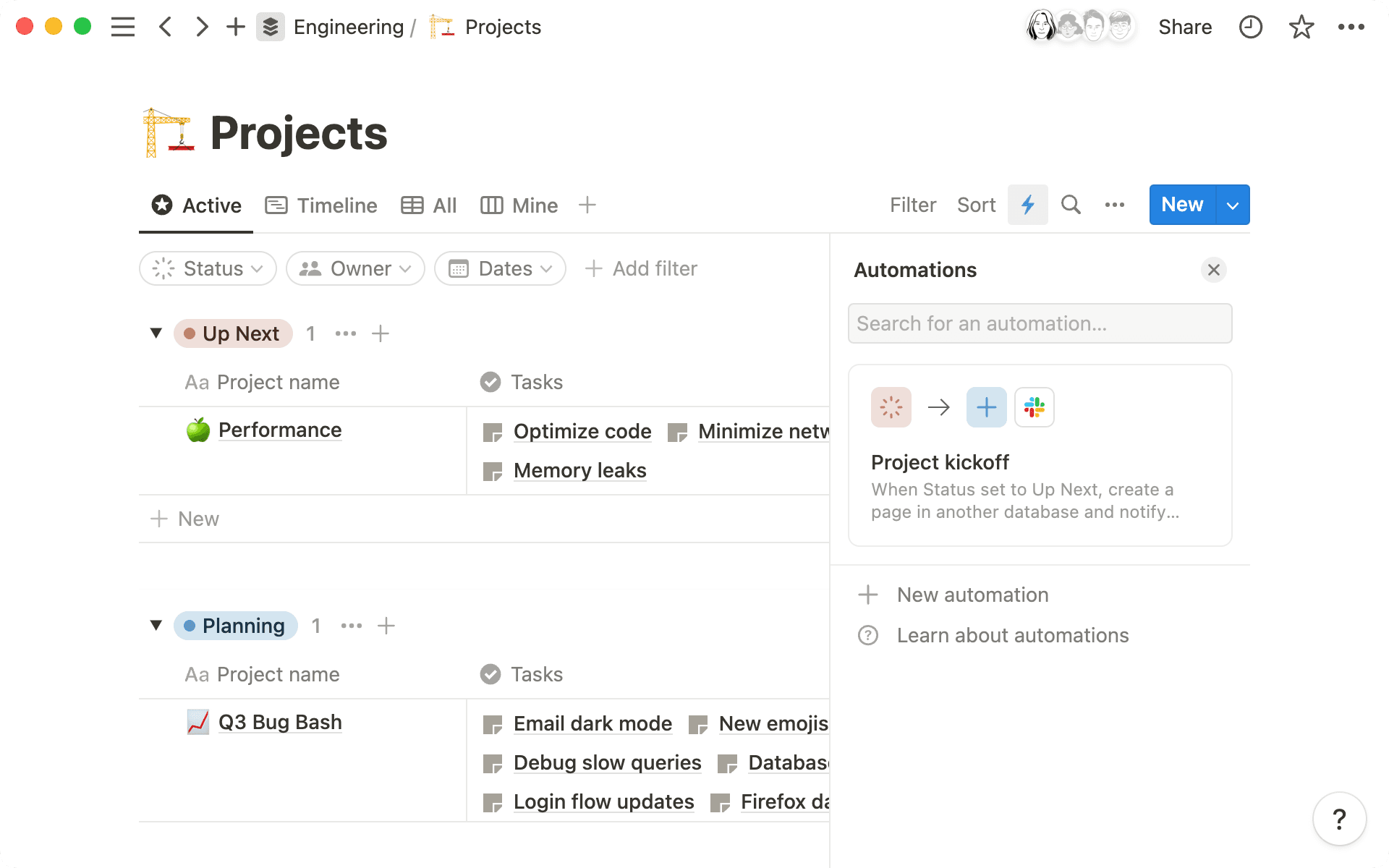Open help via the question mark button

click(x=1339, y=818)
